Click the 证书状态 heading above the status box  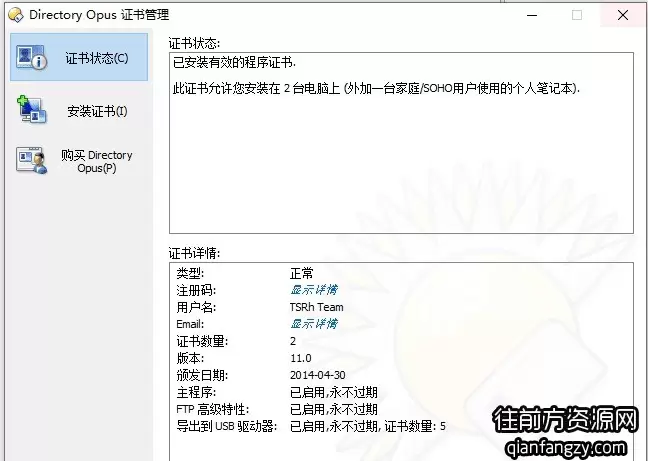pyautogui.click(x=194, y=43)
